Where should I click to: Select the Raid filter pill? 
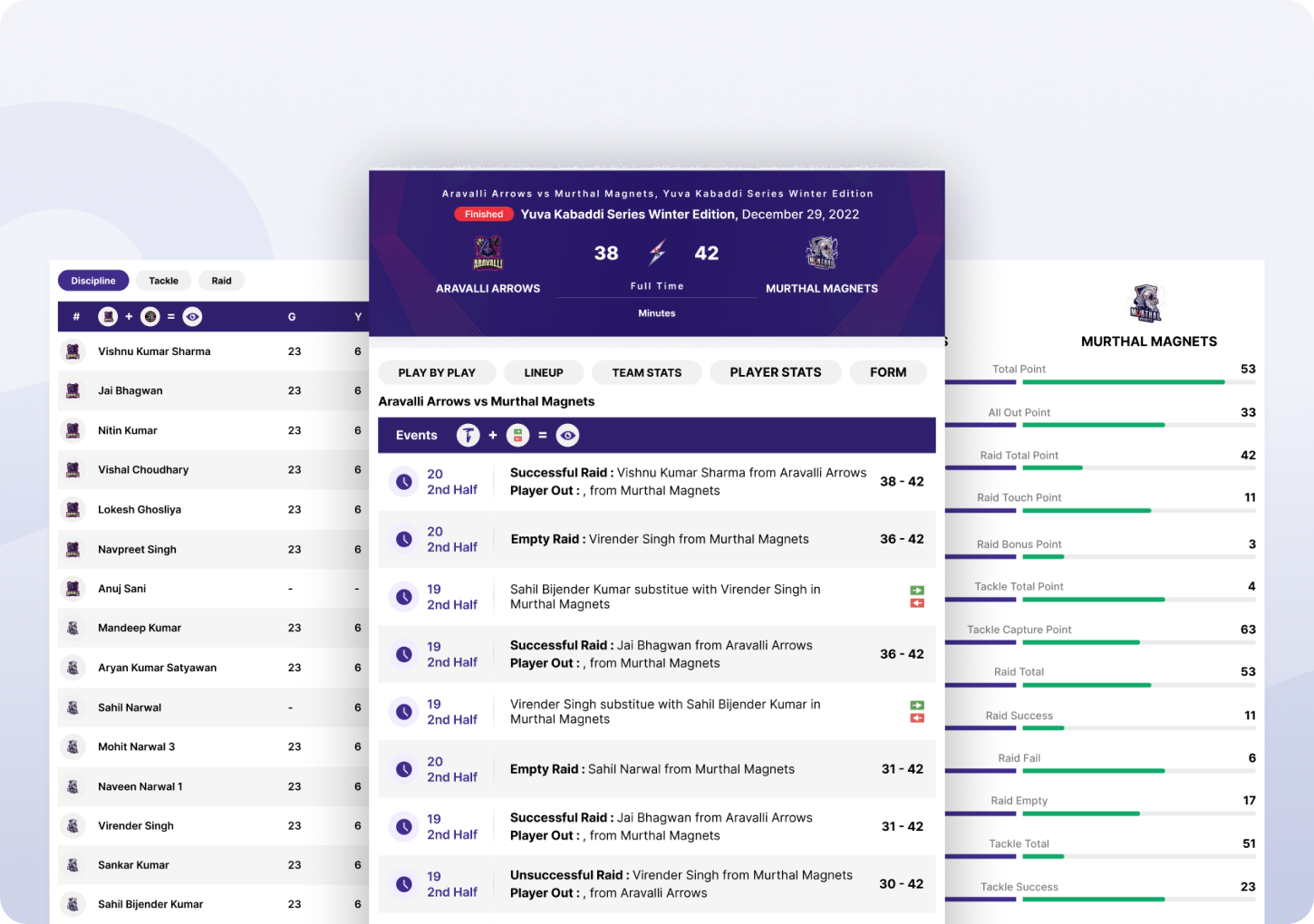click(x=222, y=281)
